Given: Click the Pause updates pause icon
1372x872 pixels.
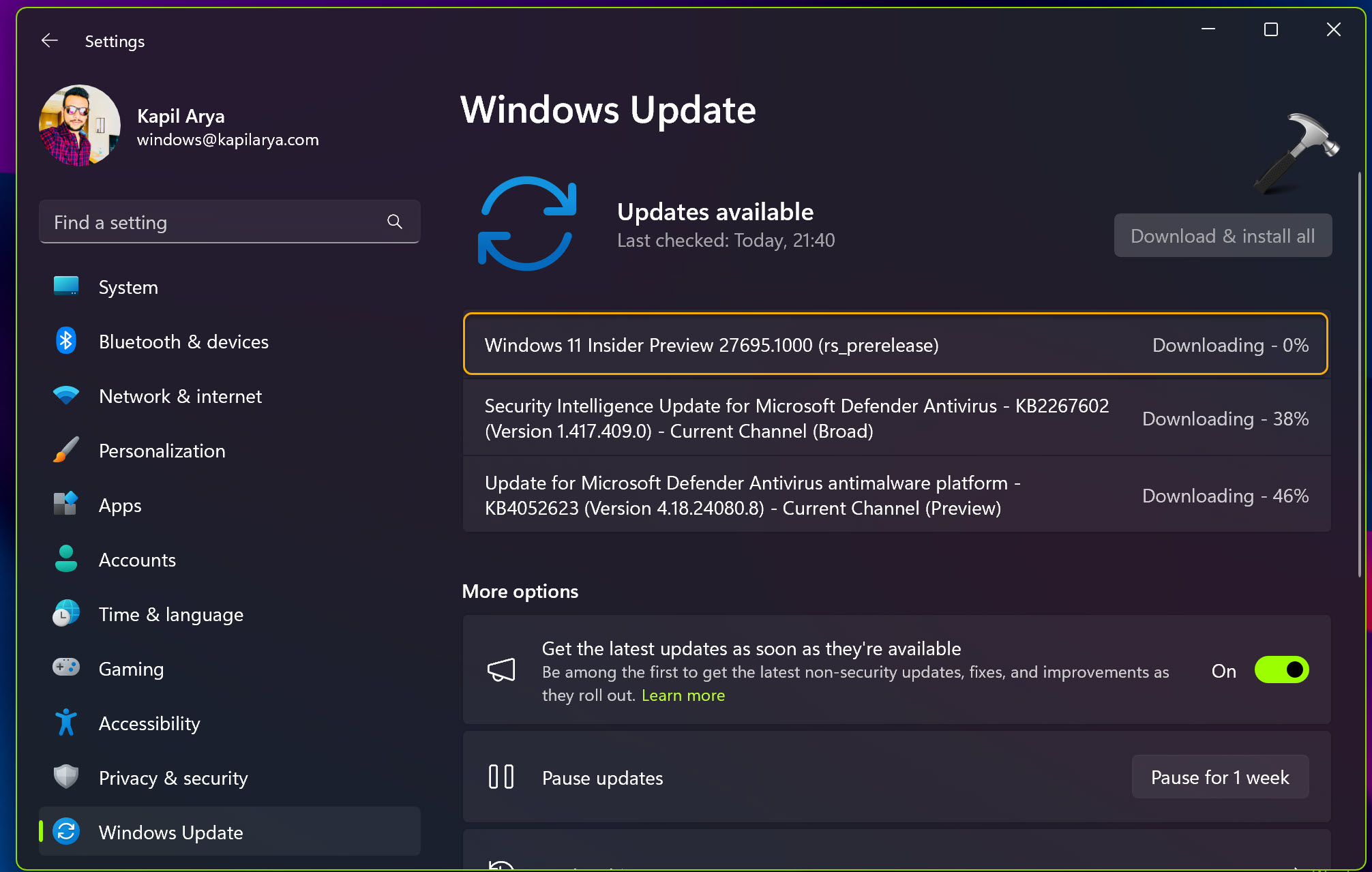Looking at the screenshot, I should pos(501,777).
